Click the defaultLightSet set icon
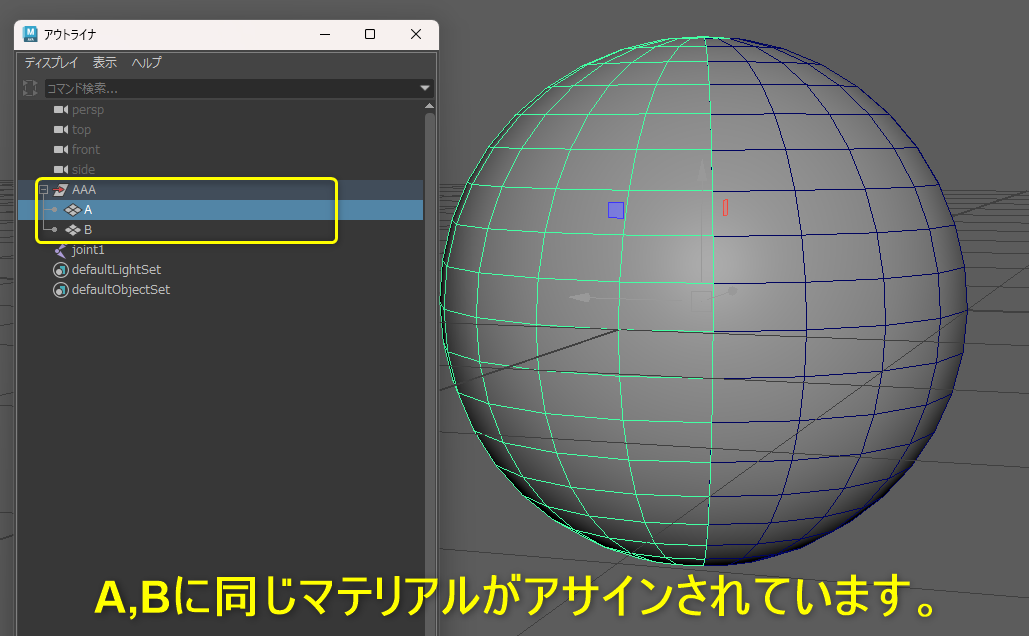The height and width of the screenshot is (636, 1029). [60, 270]
